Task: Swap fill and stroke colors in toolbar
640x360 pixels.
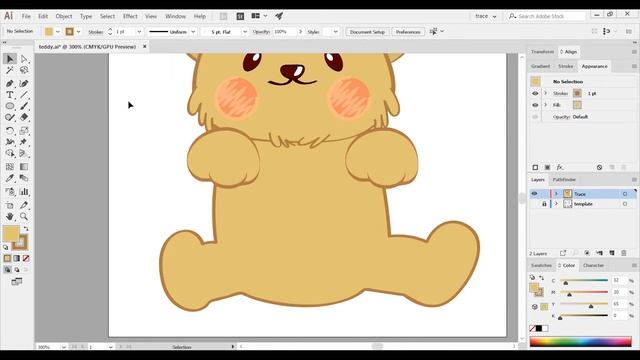Action: [26, 229]
